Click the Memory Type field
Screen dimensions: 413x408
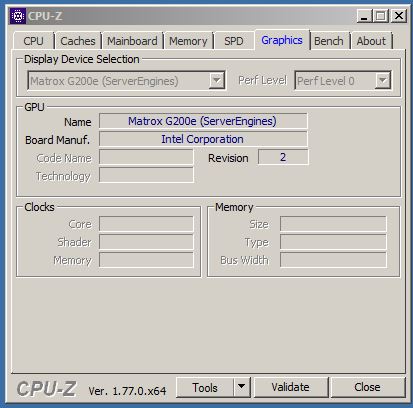[x=333, y=242]
